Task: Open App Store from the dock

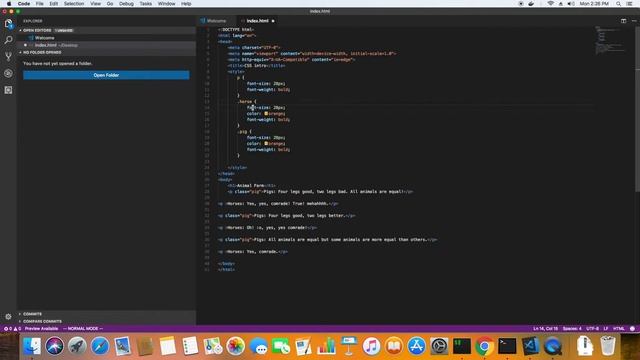Action: [416, 346]
